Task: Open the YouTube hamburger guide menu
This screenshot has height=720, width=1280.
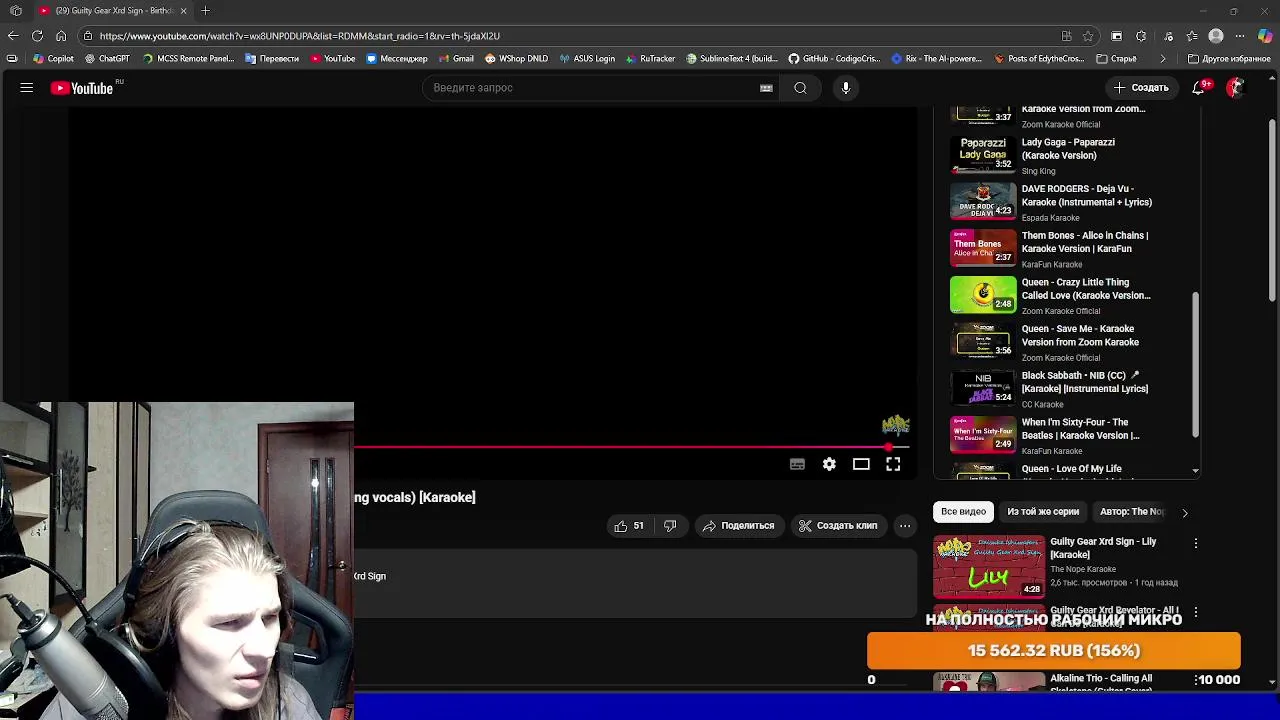Action: [x=27, y=88]
